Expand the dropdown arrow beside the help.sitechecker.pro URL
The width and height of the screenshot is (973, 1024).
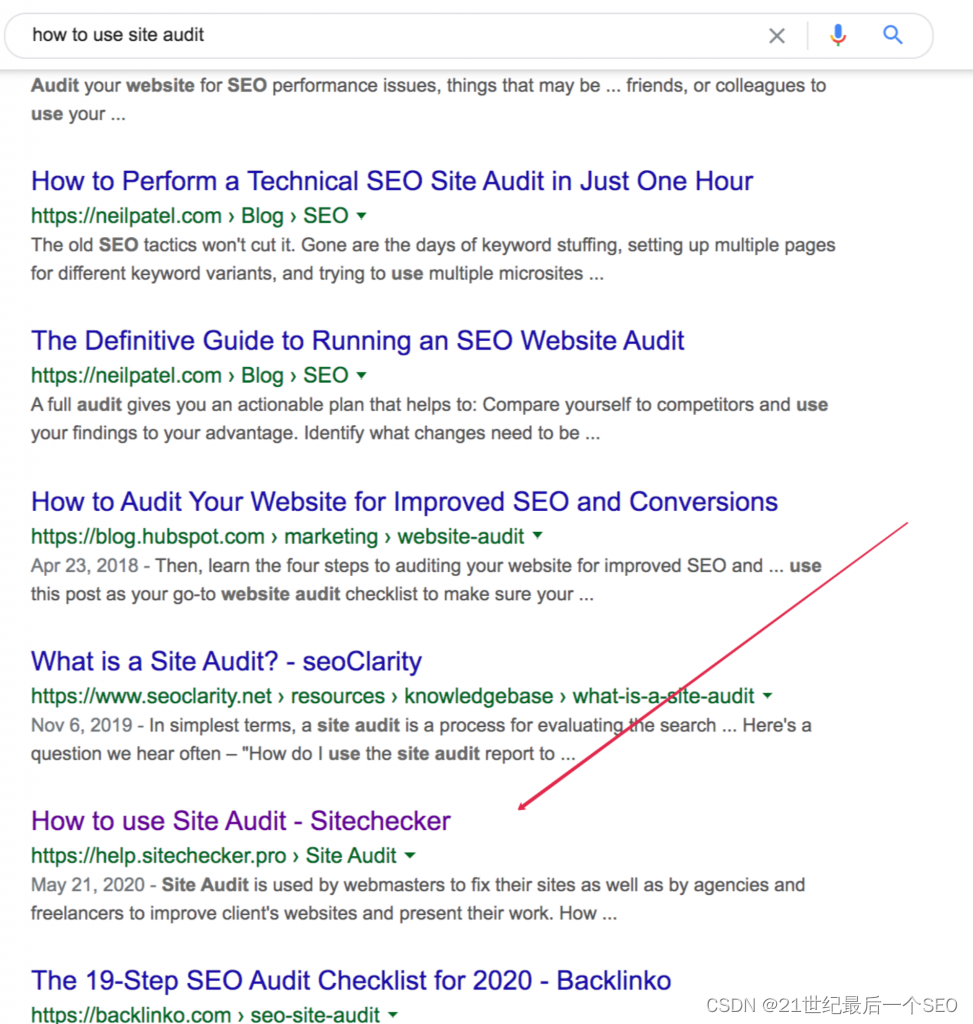[410, 855]
